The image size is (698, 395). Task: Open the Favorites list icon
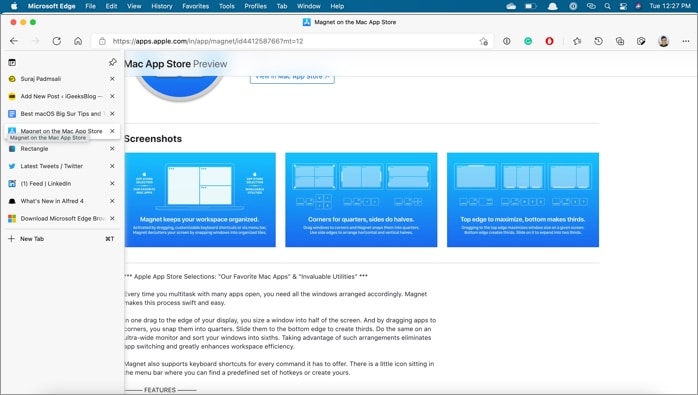[x=577, y=41]
